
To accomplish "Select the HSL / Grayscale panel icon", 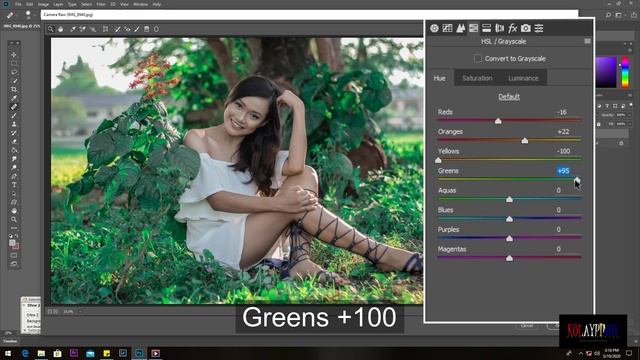I will pyautogui.click(x=473, y=28).
